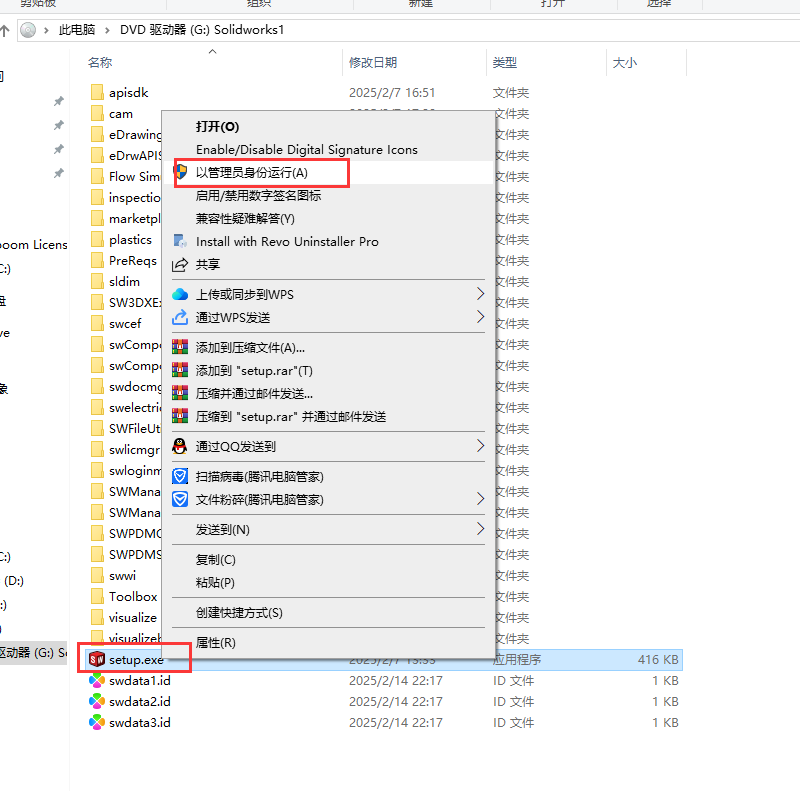Expand the 文件粉碎 submenu arrow
This screenshot has height=791, width=800.
[x=480, y=499]
